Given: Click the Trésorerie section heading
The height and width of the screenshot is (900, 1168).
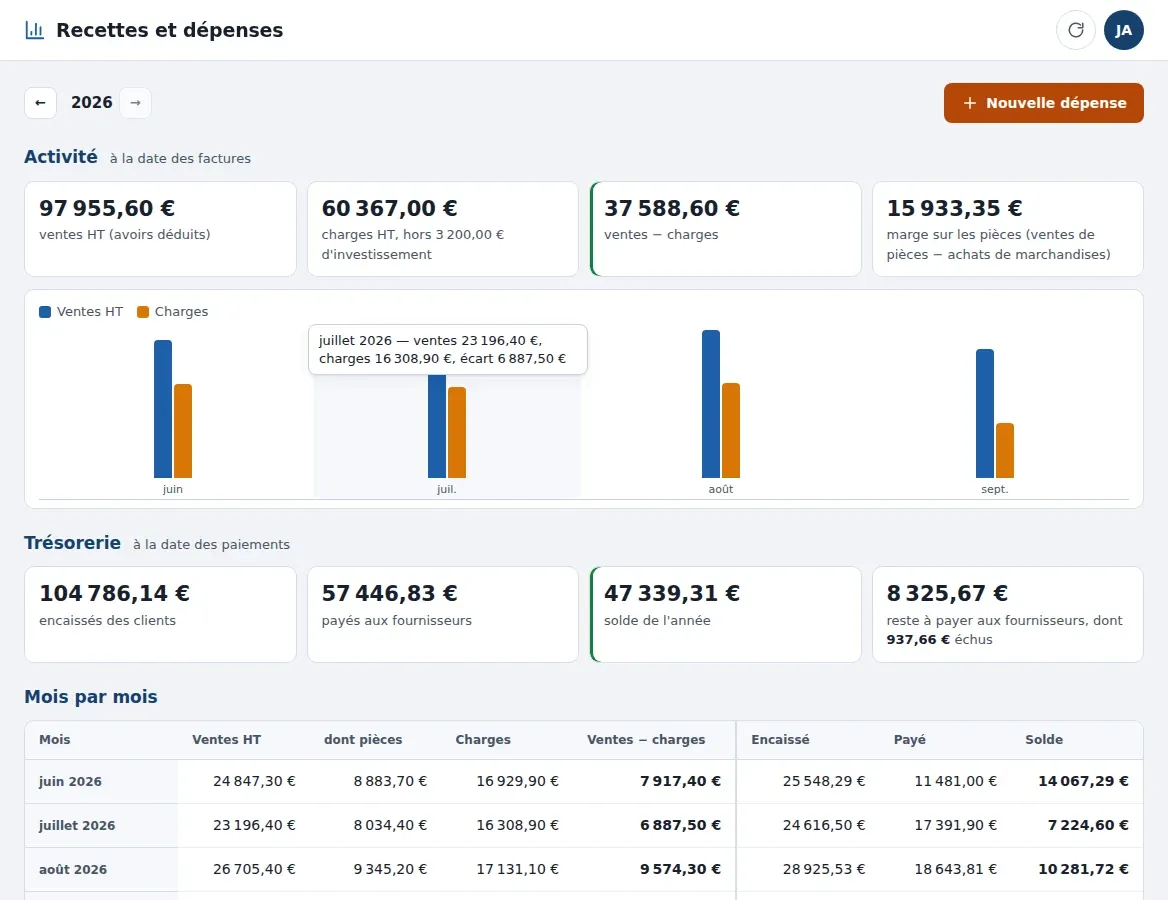Looking at the screenshot, I should [72, 543].
